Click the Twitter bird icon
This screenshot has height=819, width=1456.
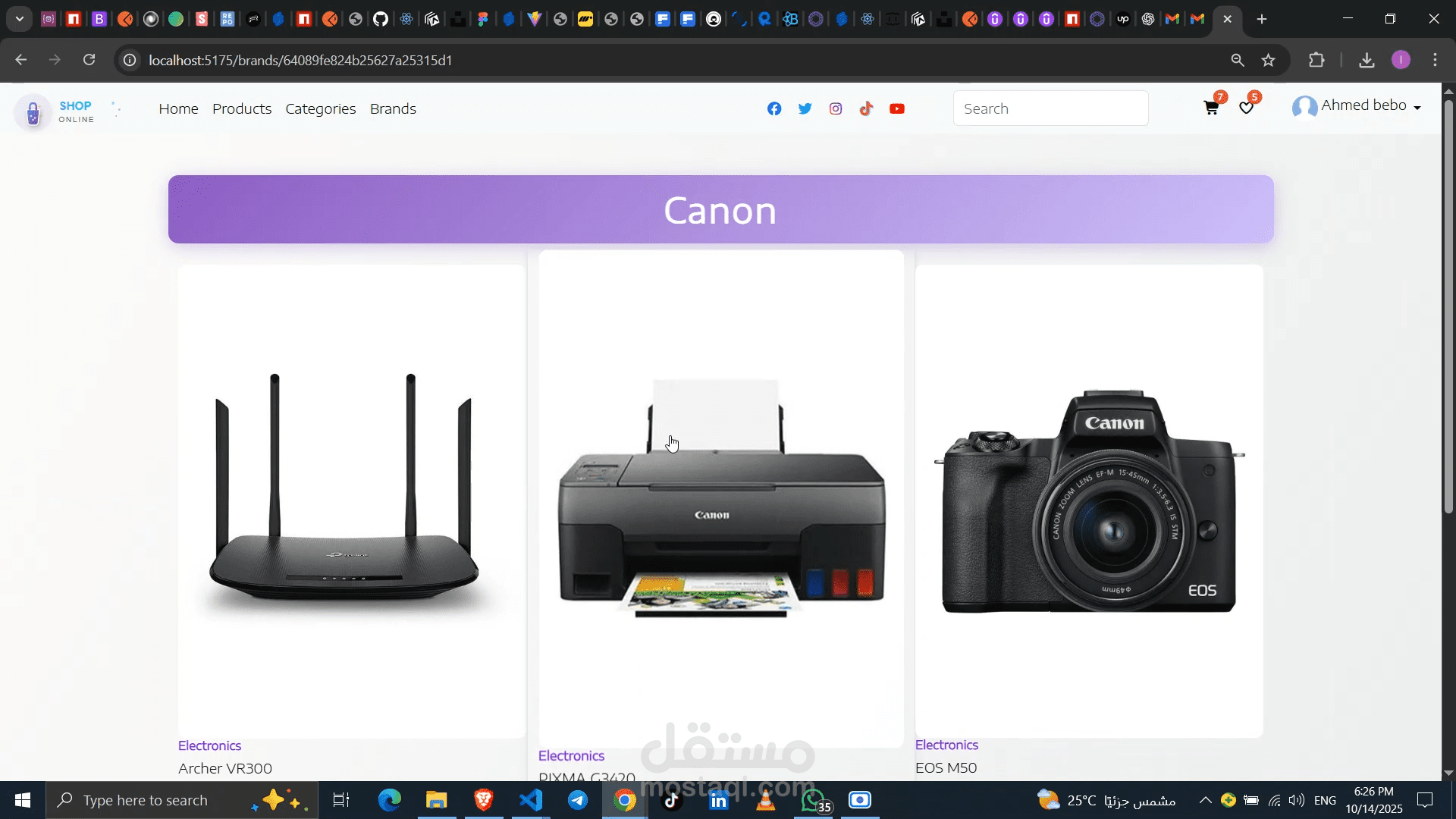pyautogui.click(x=805, y=108)
